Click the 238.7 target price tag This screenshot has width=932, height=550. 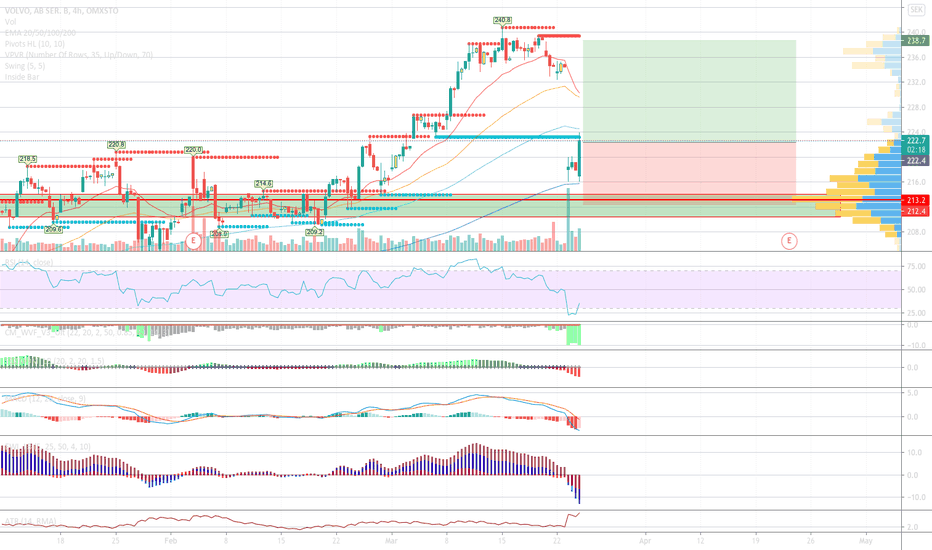[x=915, y=40]
